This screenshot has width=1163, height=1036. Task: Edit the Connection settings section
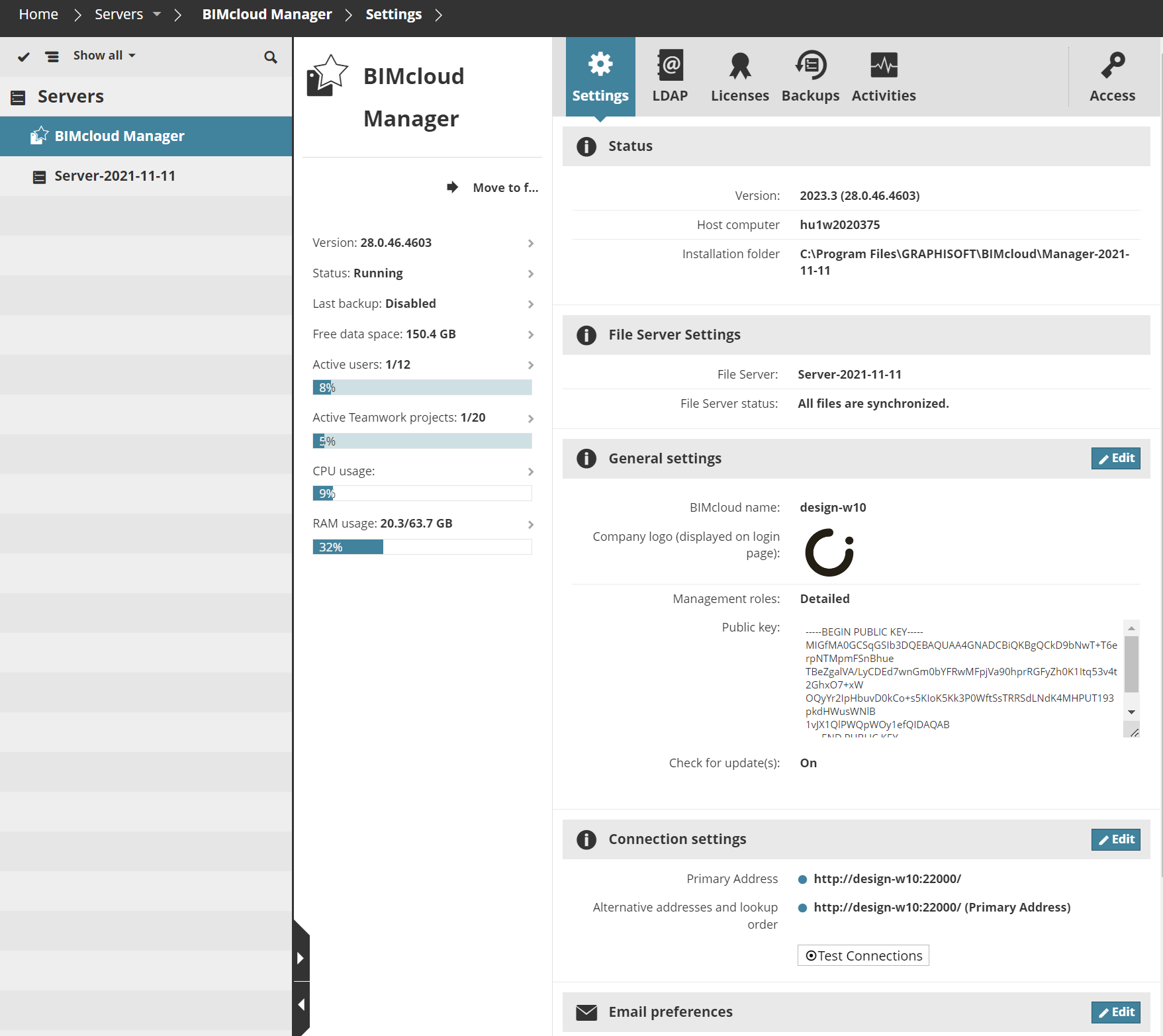point(1115,839)
